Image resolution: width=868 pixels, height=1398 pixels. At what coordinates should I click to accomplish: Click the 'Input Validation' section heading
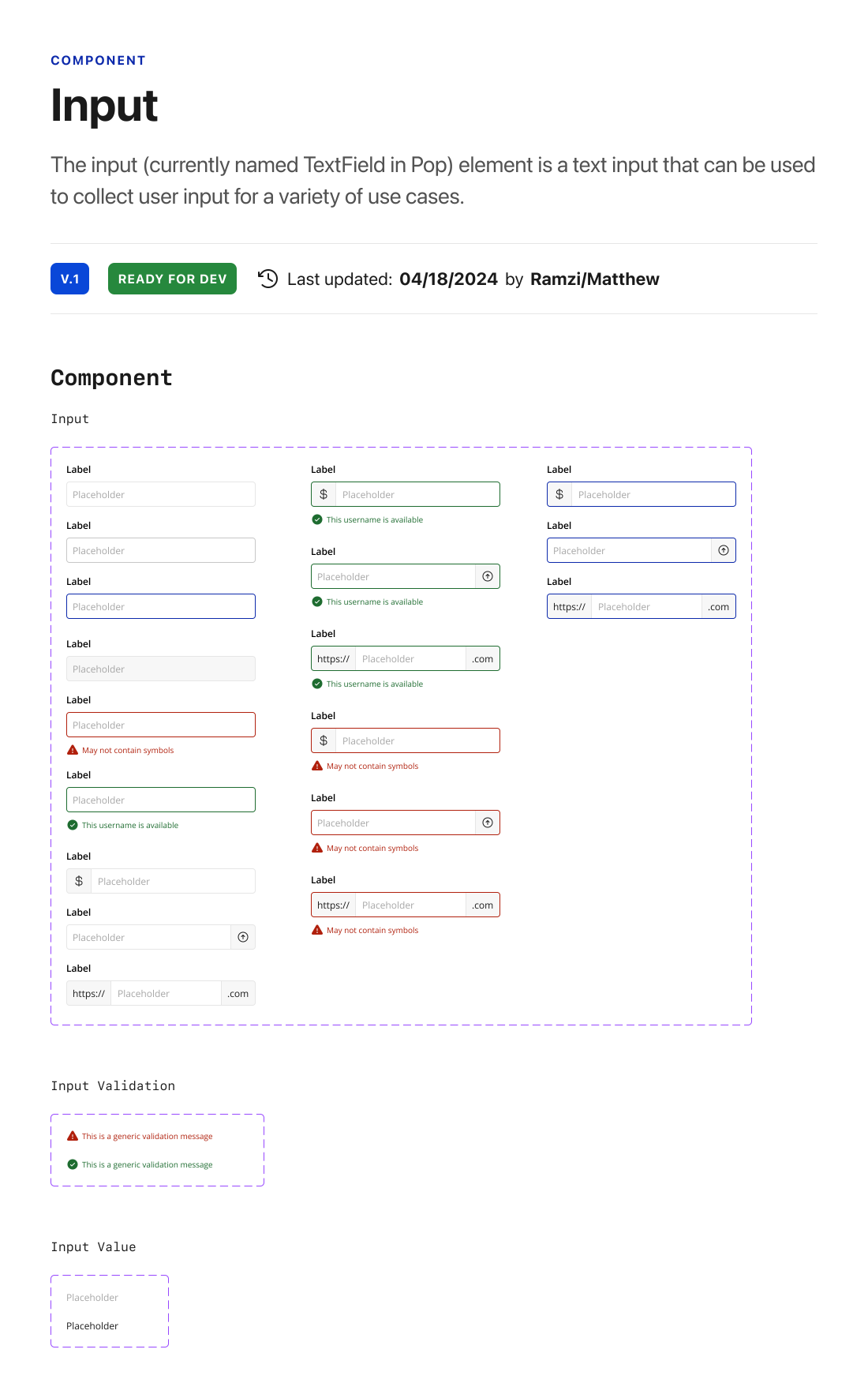[x=113, y=1085]
